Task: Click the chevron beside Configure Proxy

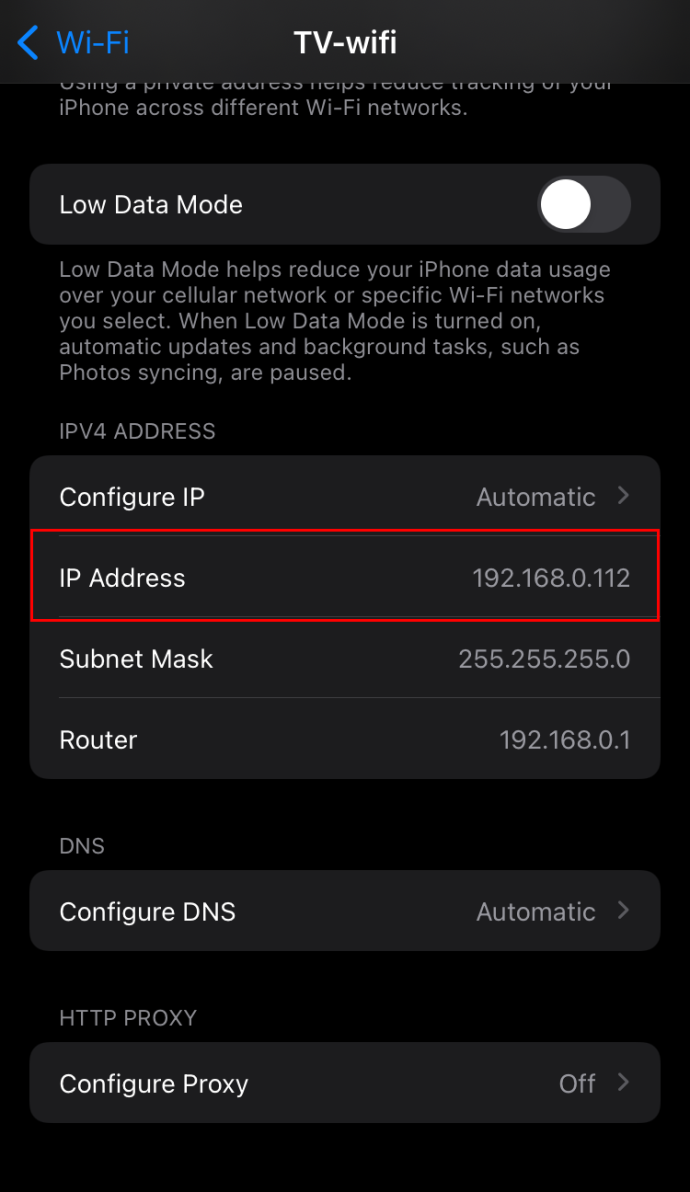Action: pyautogui.click(x=623, y=1083)
